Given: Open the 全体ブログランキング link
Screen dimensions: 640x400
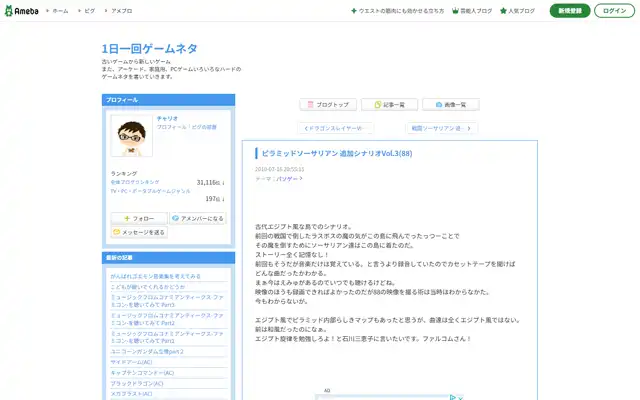Looking at the screenshot, I should (x=135, y=182).
